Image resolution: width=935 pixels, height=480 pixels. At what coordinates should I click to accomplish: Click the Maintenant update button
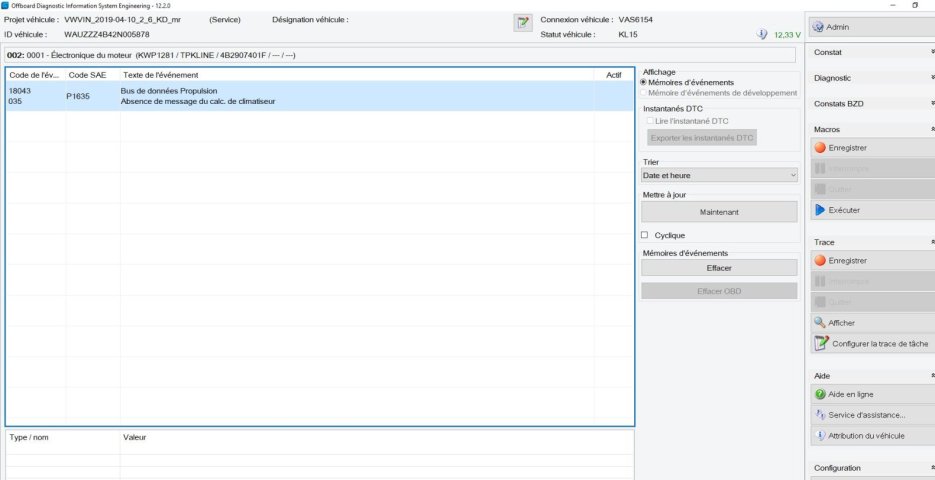(719, 212)
